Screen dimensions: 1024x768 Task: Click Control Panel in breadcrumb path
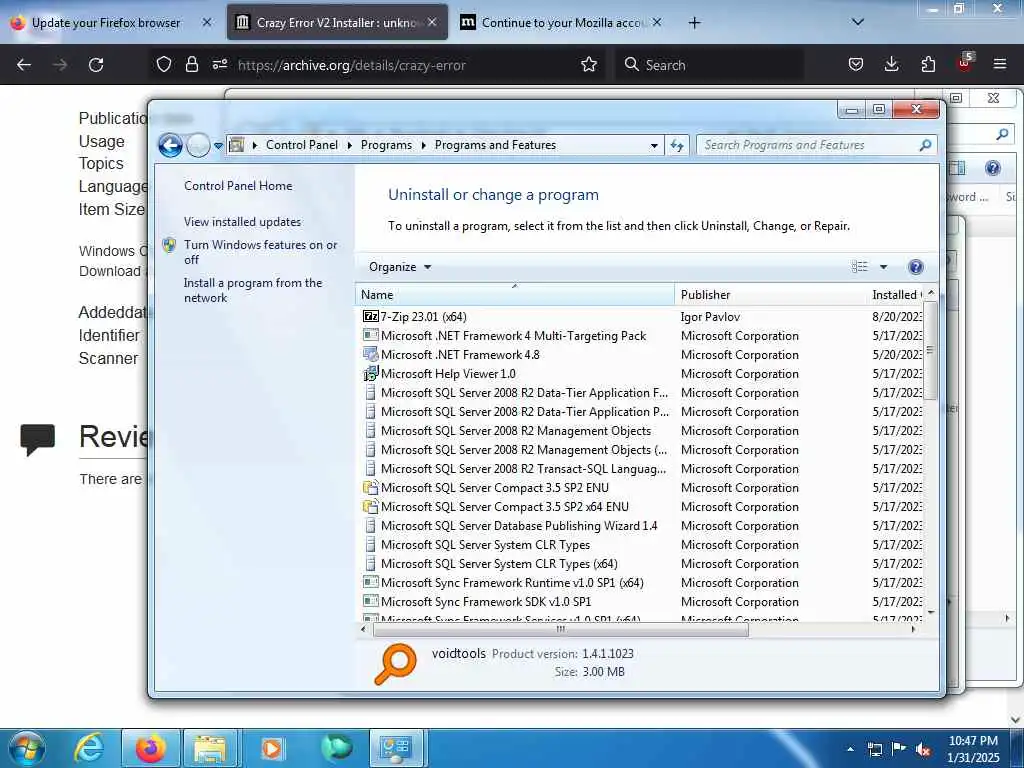pyautogui.click(x=302, y=145)
